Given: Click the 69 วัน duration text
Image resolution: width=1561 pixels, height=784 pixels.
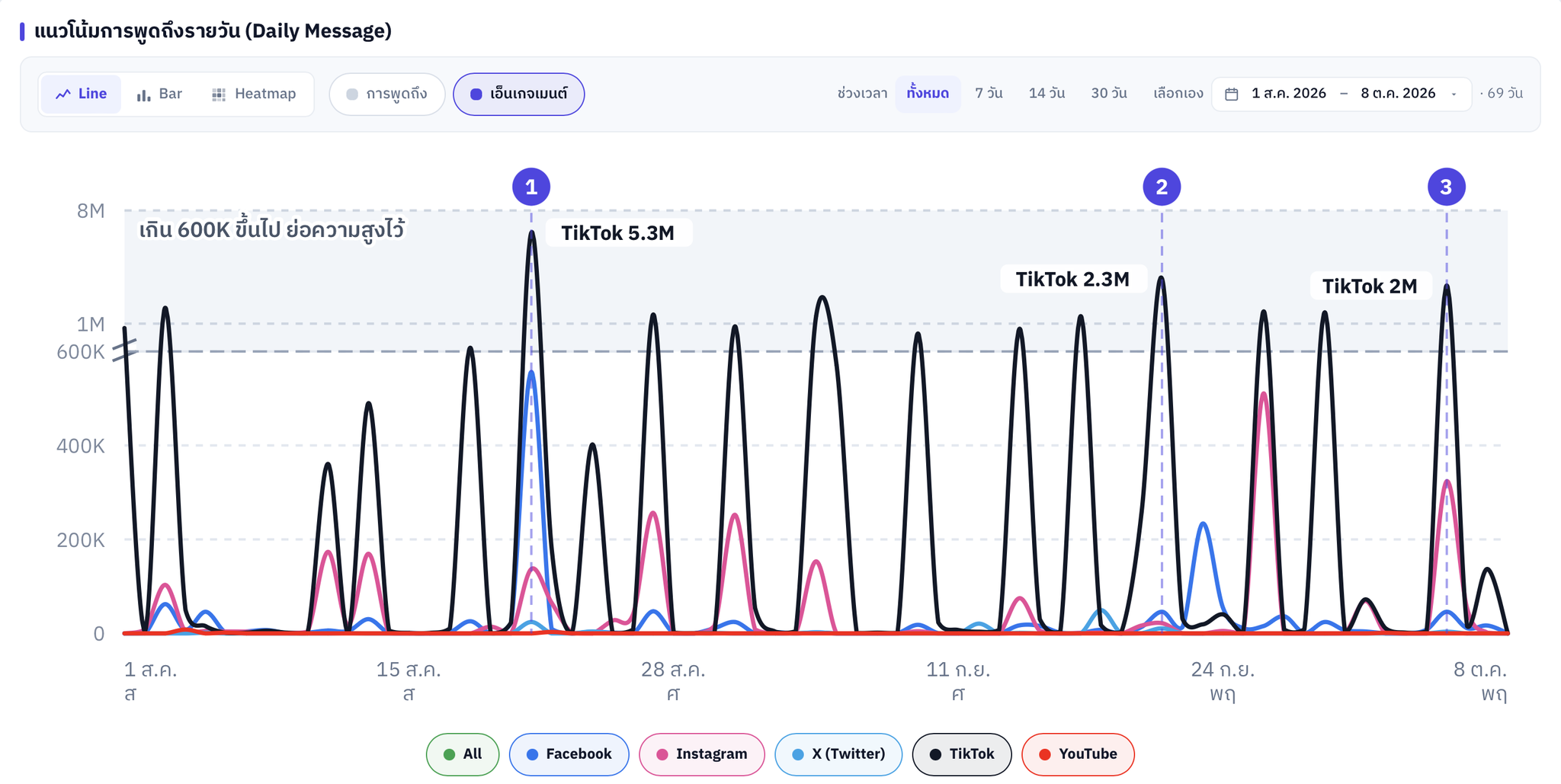Looking at the screenshot, I should pyautogui.click(x=1505, y=93).
